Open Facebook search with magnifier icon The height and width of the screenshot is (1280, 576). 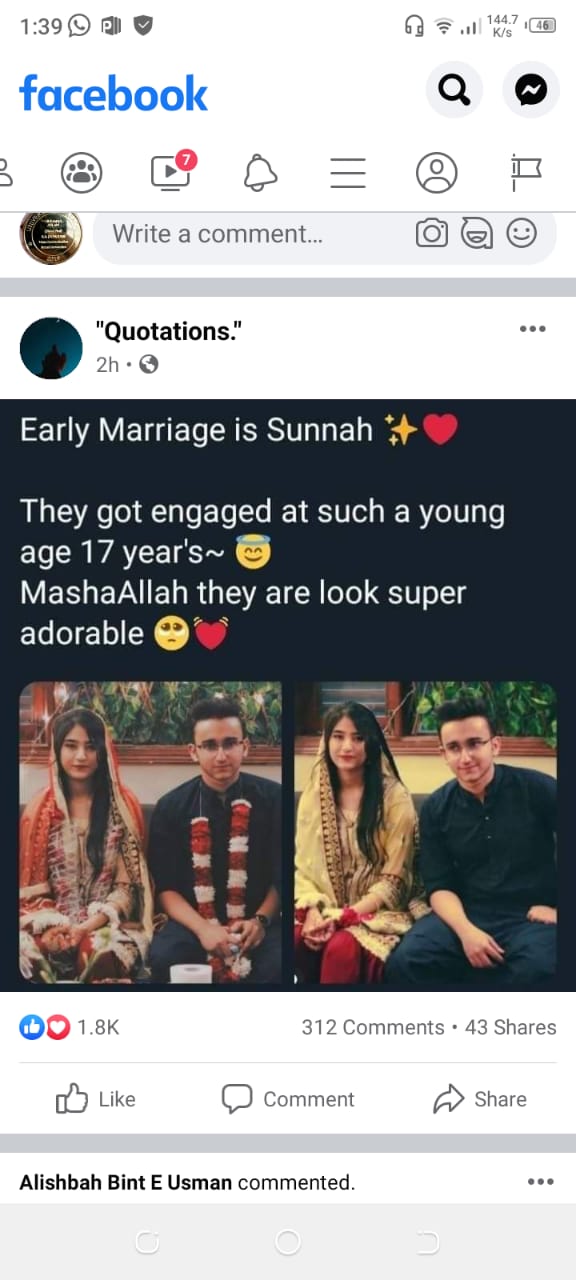tap(454, 91)
